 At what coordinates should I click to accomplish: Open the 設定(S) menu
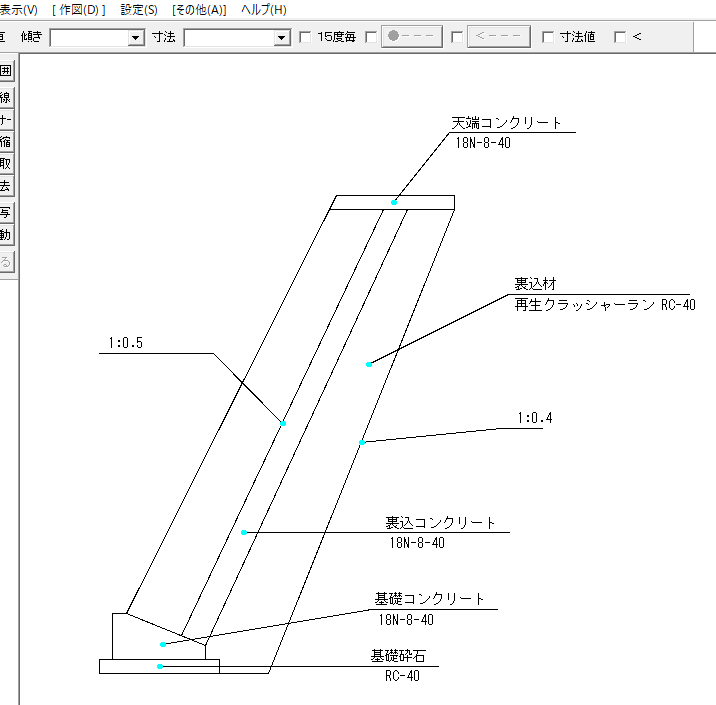(138, 10)
